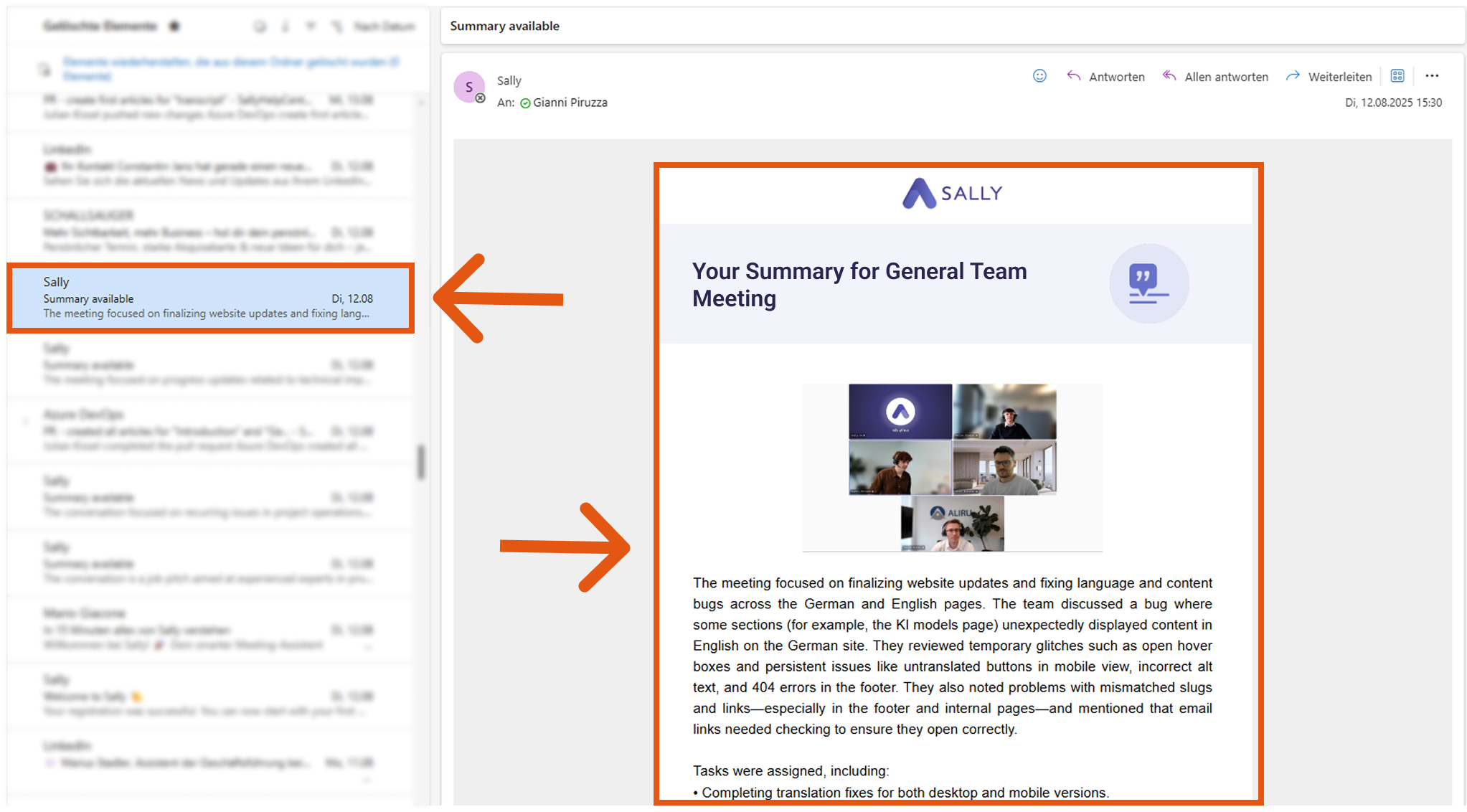This screenshot has width=1467, height=812.
Task: Click the sort order icon left of Nach Datum
Action: pos(337,27)
